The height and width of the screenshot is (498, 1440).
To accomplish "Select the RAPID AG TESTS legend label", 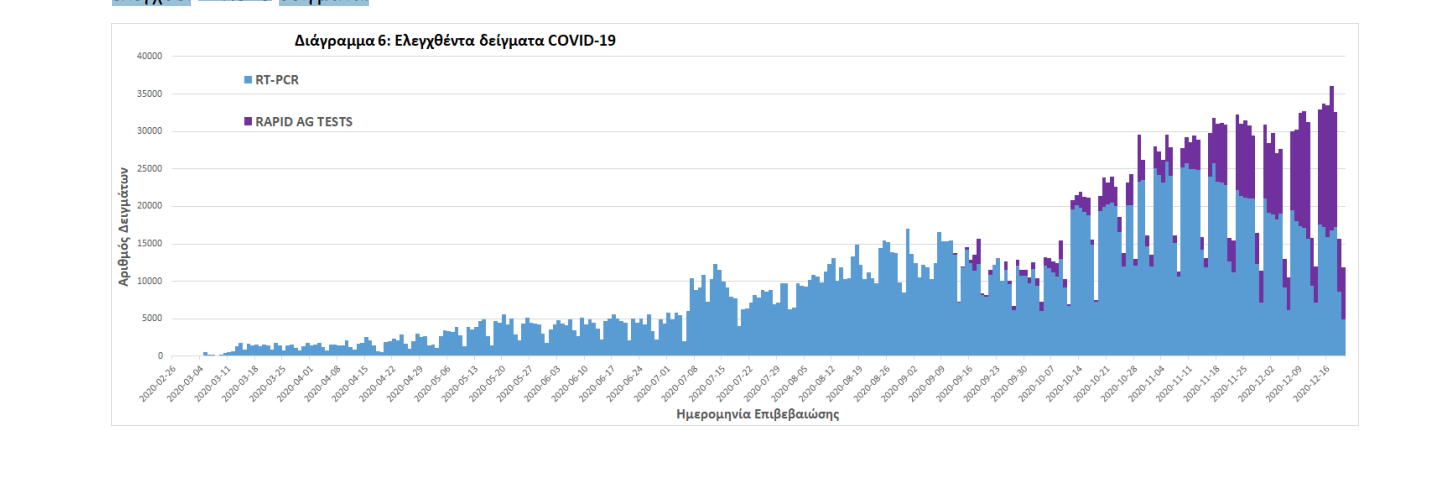I will 304,122.
